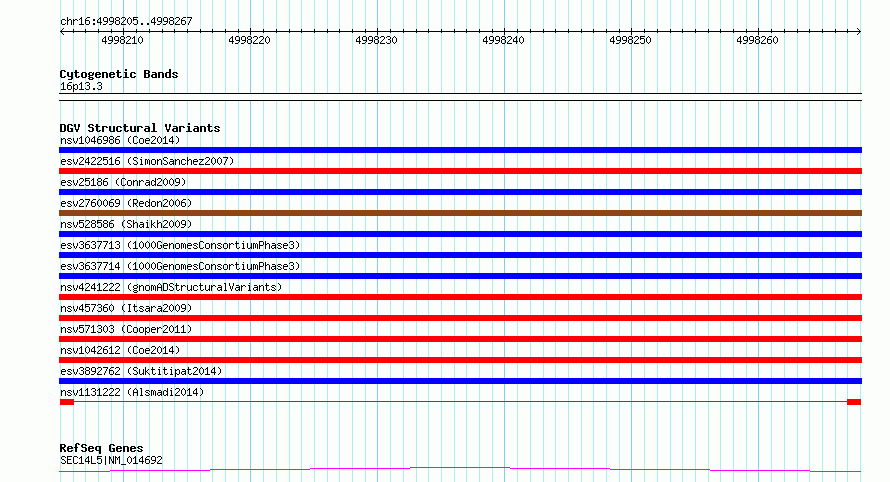Click the nsv1042612 (Coe2014) label
Viewport: 890px width, 482px height.
coord(120,350)
